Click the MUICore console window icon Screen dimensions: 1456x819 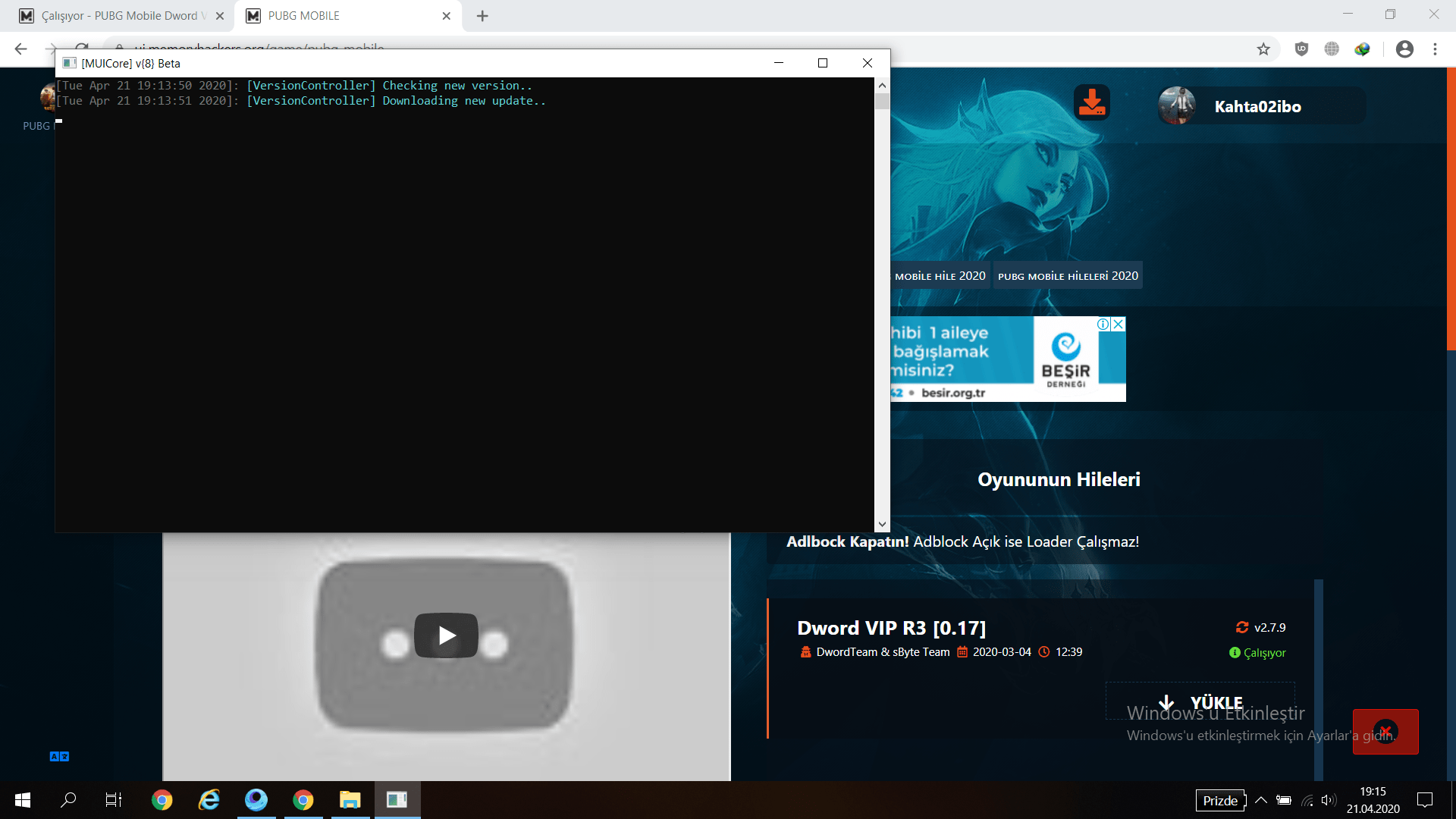[x=69, y=63]
